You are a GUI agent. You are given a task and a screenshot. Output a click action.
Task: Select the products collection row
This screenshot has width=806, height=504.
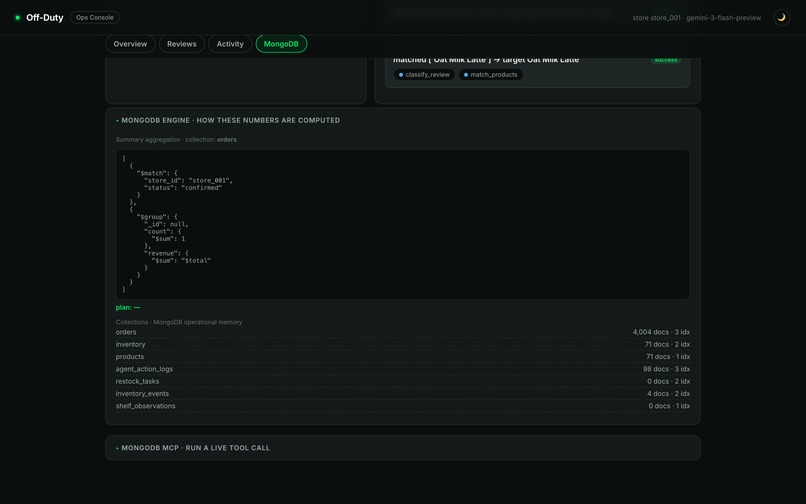tap(402, 357)
